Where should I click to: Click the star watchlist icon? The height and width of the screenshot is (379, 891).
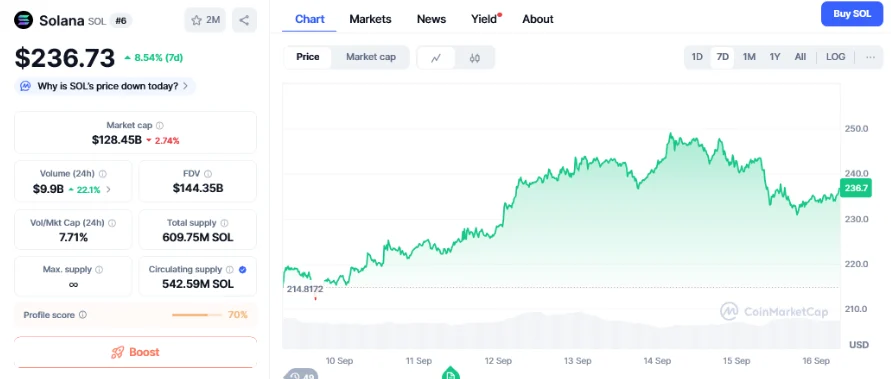click(197, 20)
